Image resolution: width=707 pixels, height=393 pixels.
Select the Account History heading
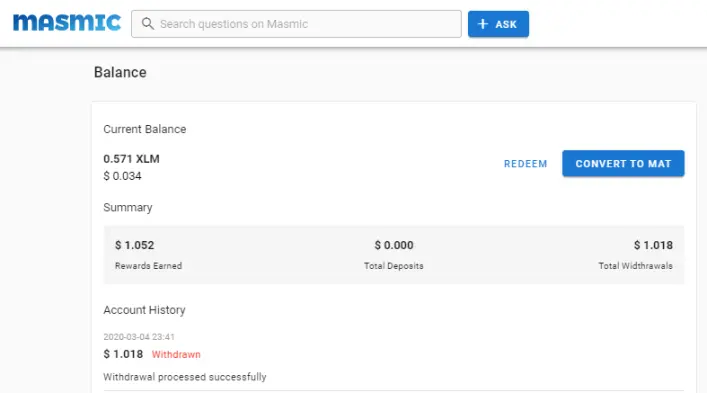(x=144, y=310)
